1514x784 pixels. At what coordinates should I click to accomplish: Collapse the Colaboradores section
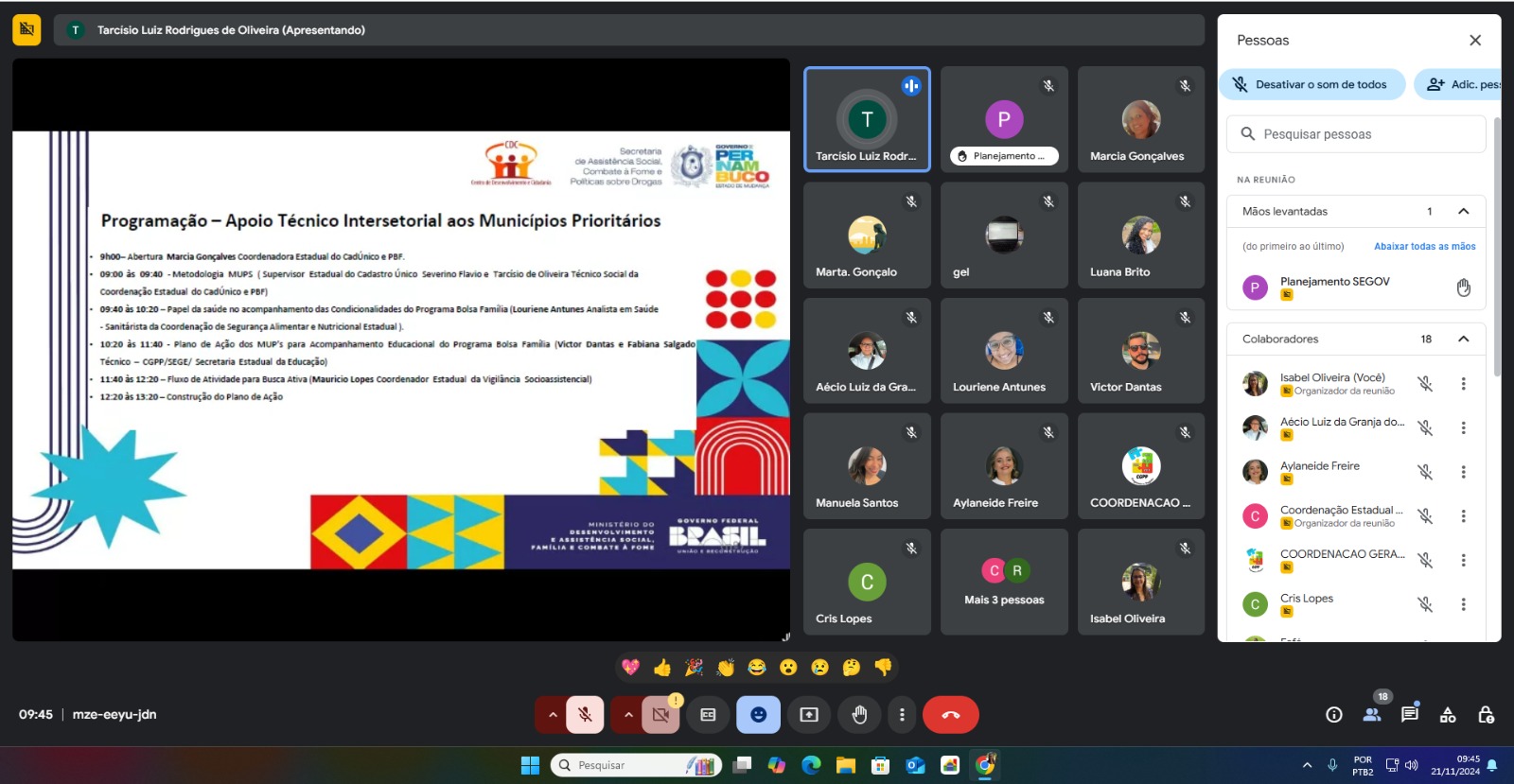pyautogui.click(x=1463, y=339)
